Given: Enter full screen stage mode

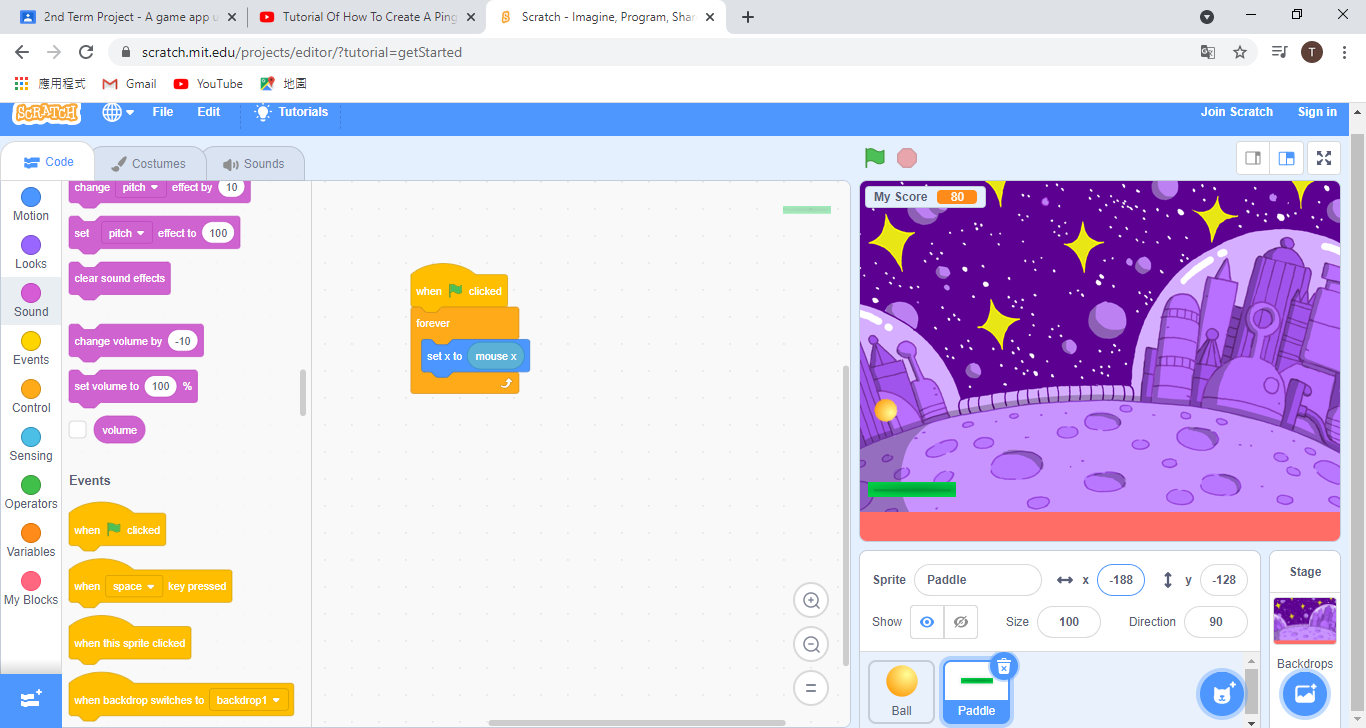Looking at the screenshot, I should [1324, 158].
